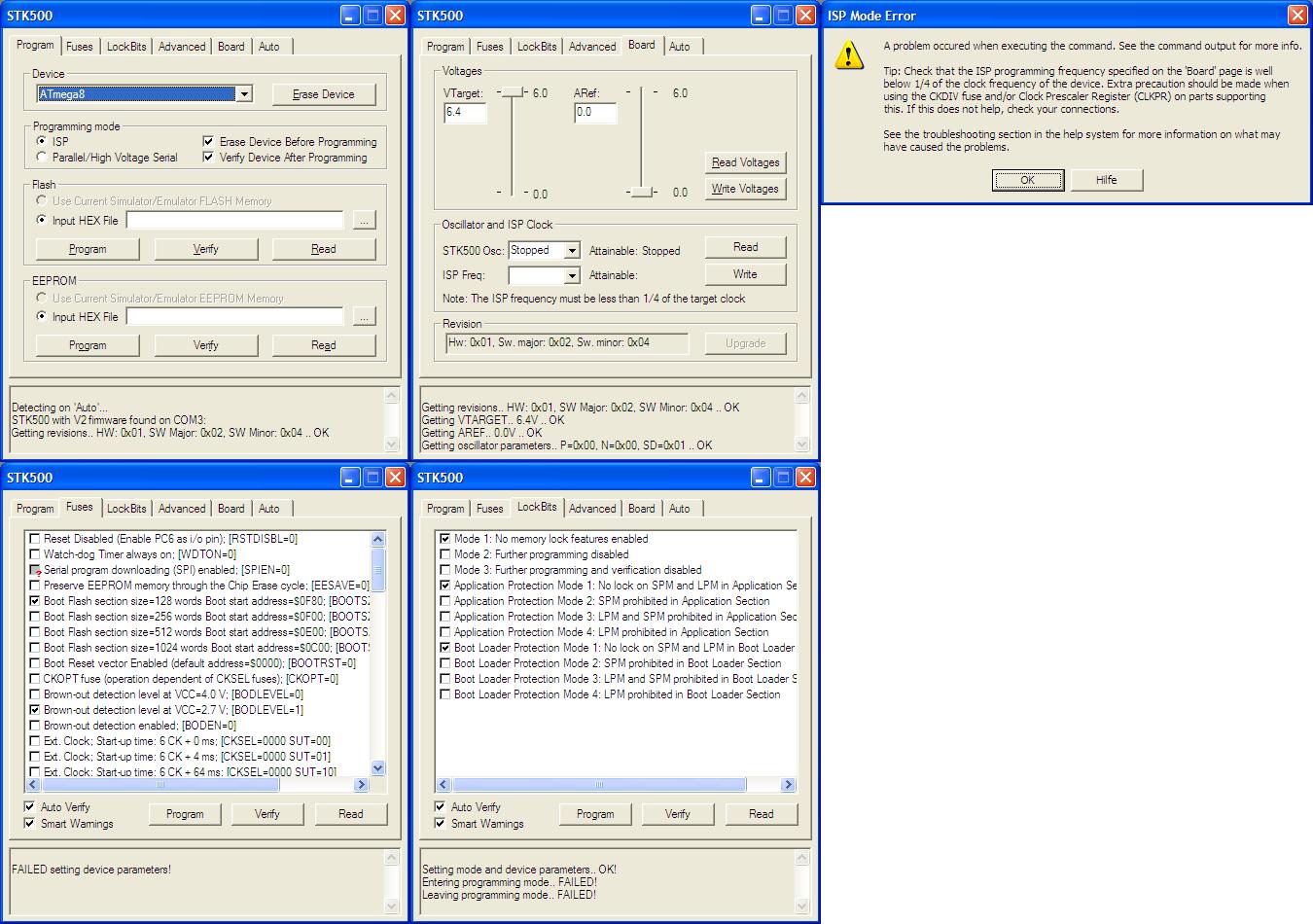Screen dimensions: 1313x924
Task: Click Flash section Read button
Action: click(324, 249)
